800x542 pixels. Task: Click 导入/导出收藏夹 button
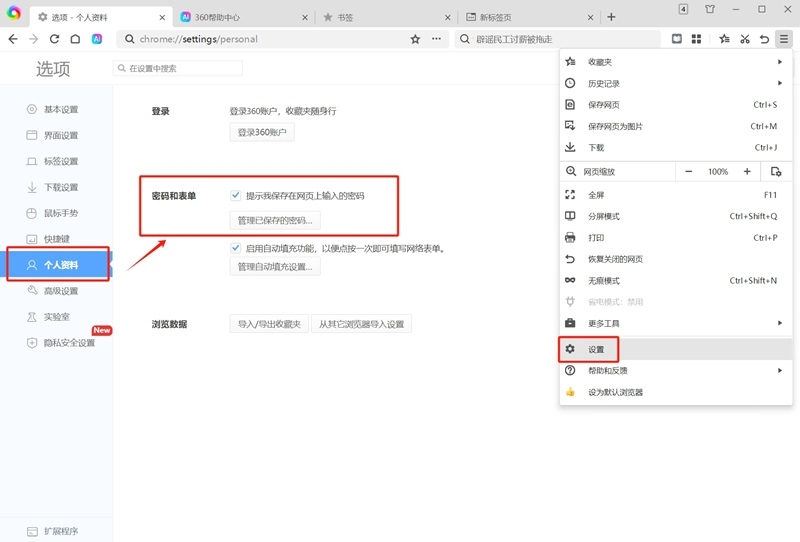tap(269, 324)
